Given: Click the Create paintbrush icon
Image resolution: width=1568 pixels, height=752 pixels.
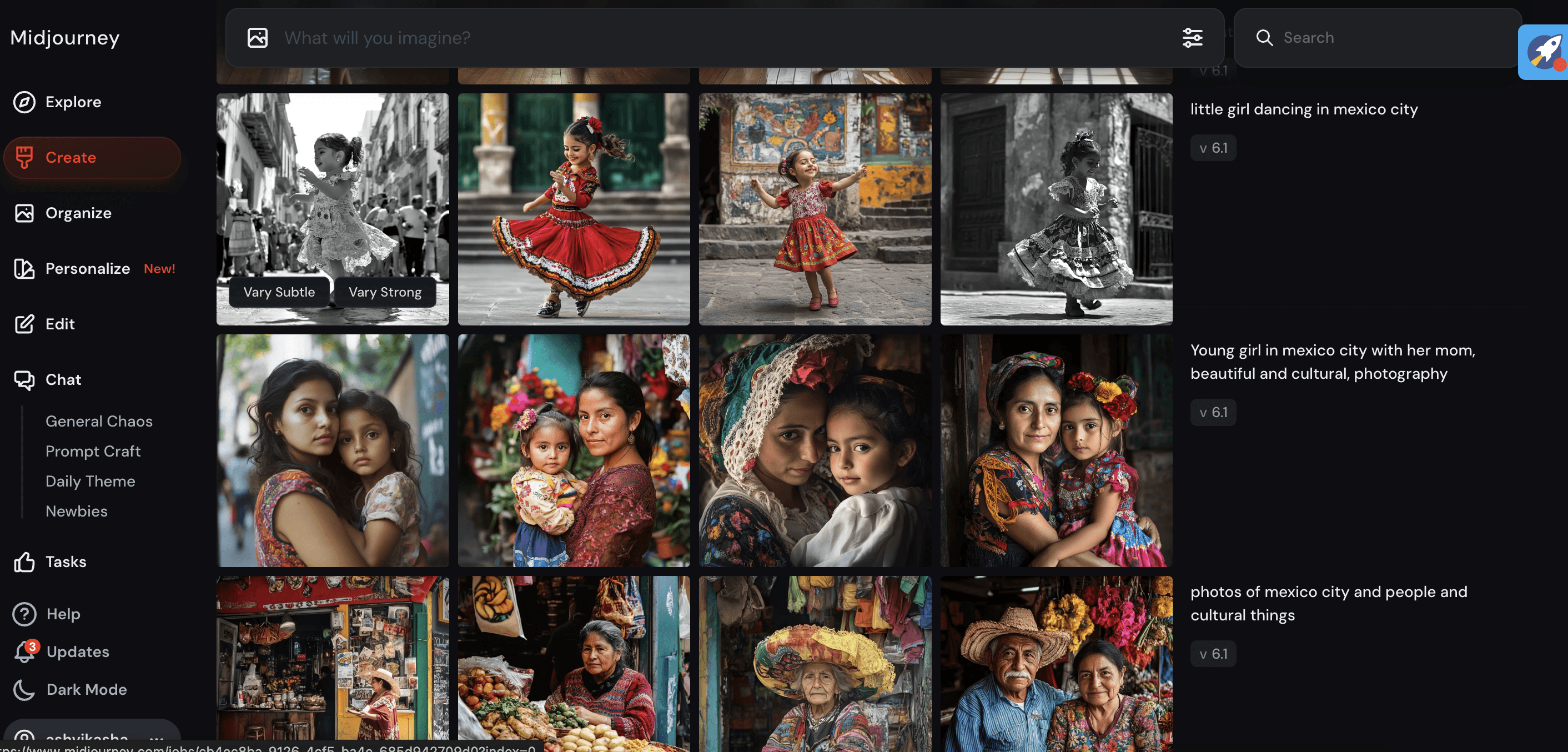Looking at the screenshot, I should click(24, 157).
